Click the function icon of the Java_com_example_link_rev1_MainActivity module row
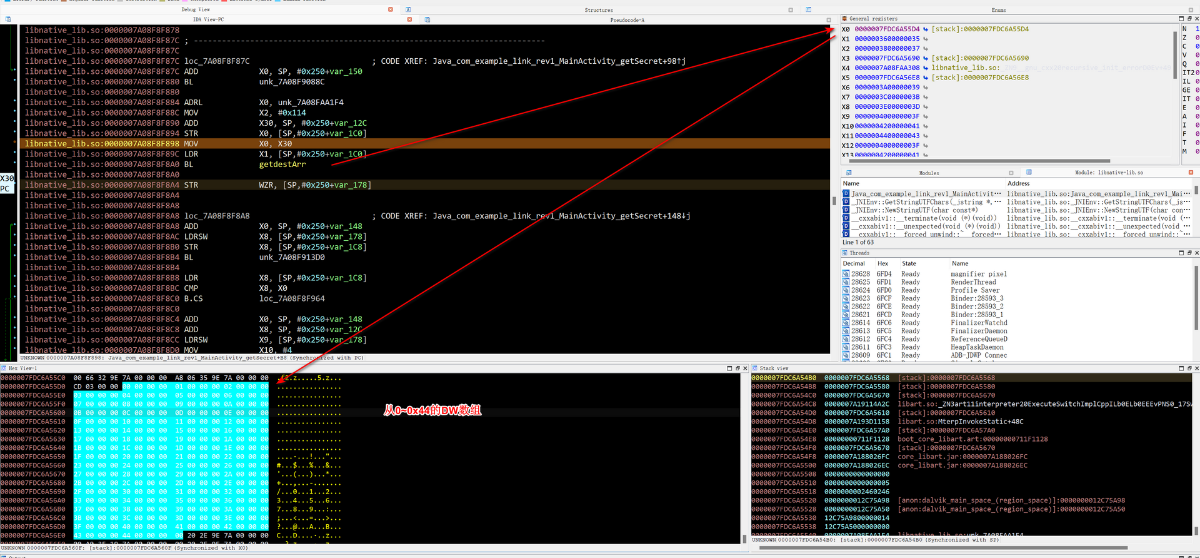Viewport: 1200px width, 558px height. coord(845,193)
